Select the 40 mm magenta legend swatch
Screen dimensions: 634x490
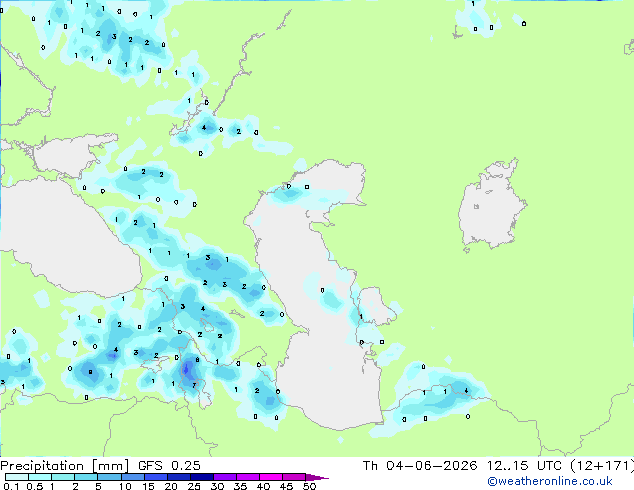coord(271,477)
